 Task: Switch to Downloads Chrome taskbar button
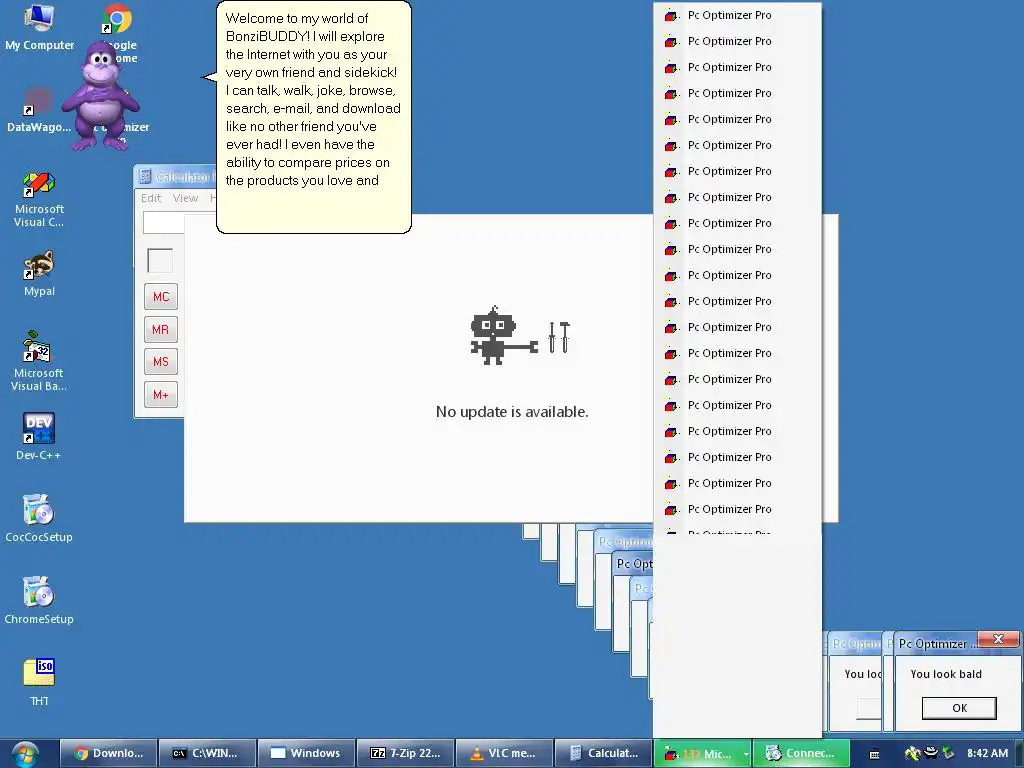(108, 754)
